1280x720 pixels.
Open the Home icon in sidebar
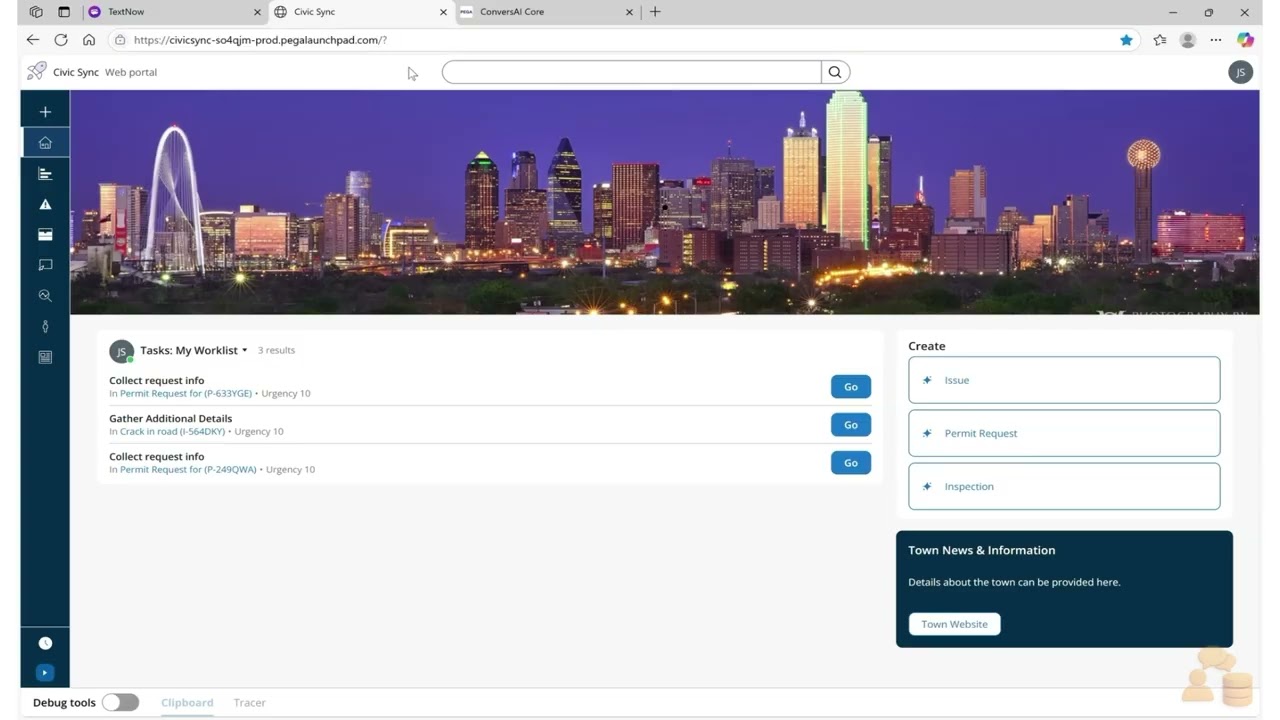(45, 143)
